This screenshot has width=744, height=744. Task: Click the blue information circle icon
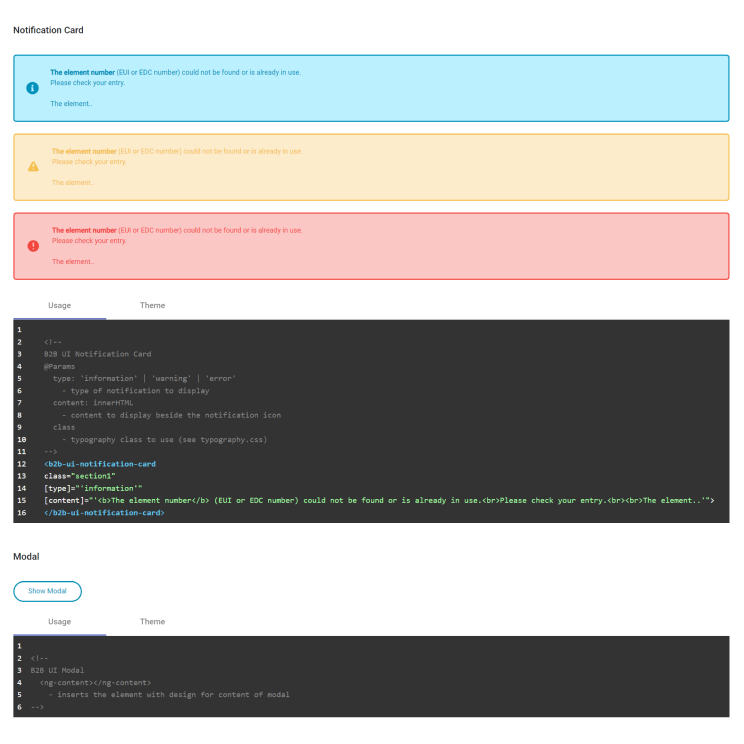point(32,88)
